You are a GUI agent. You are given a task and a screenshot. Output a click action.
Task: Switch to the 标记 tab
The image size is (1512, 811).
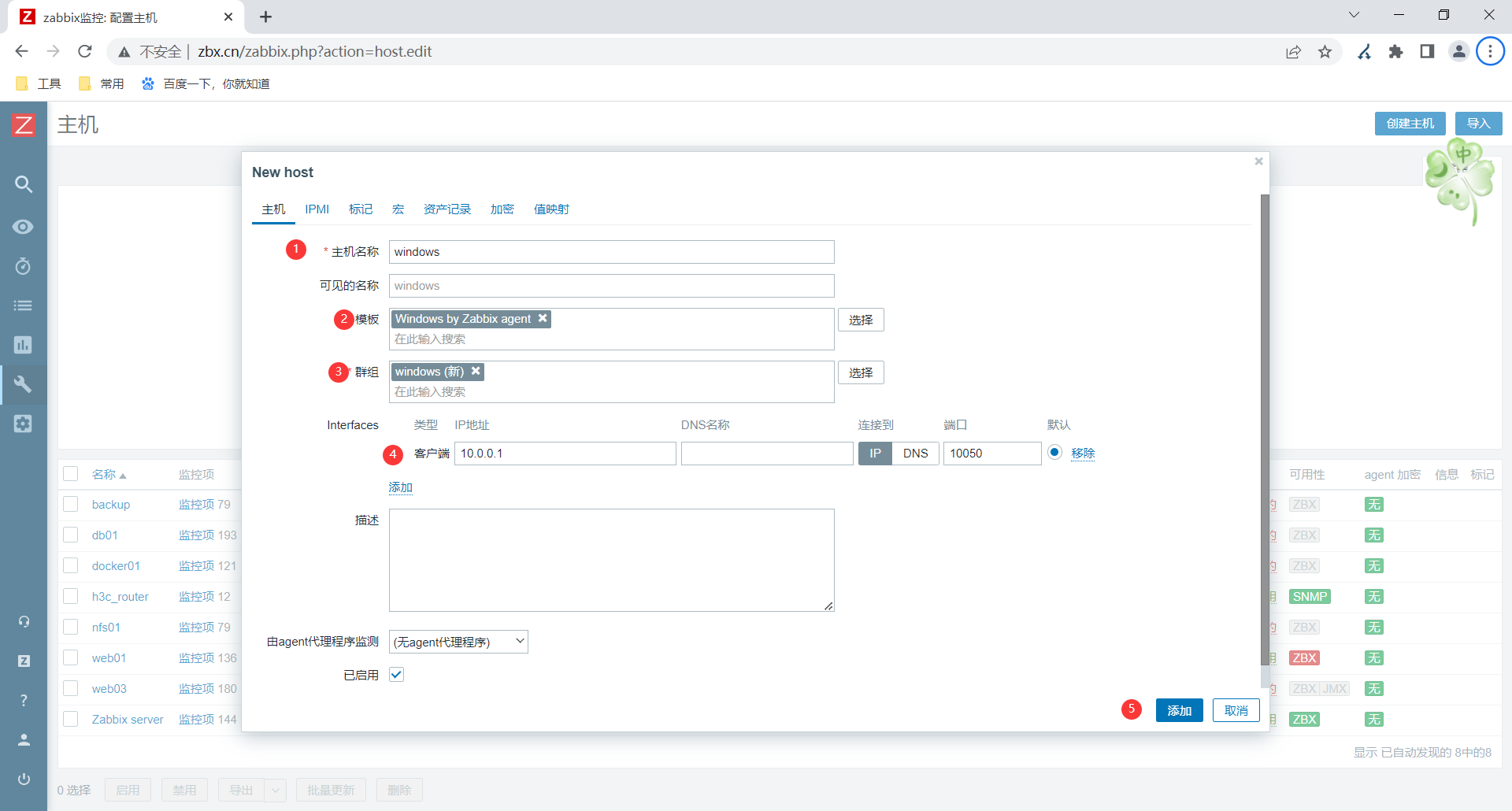361,209
